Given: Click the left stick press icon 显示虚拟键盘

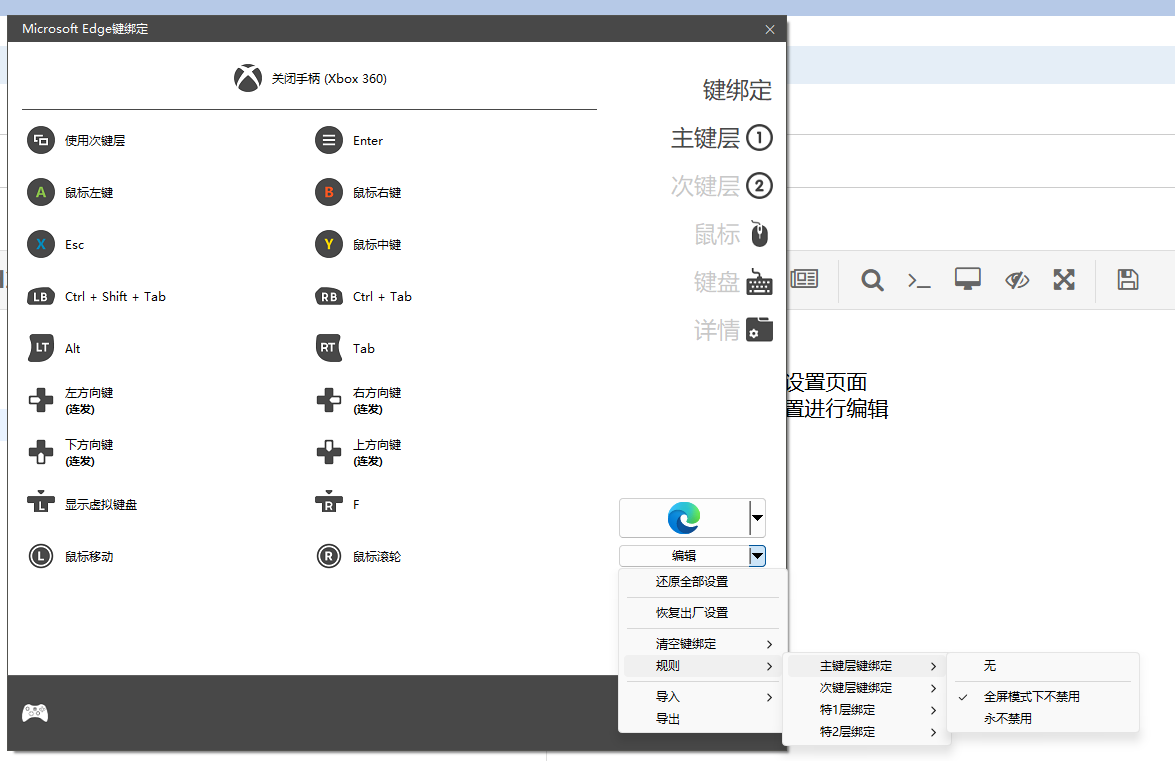Looking at the screenshot, I should (x=41, y=502).
